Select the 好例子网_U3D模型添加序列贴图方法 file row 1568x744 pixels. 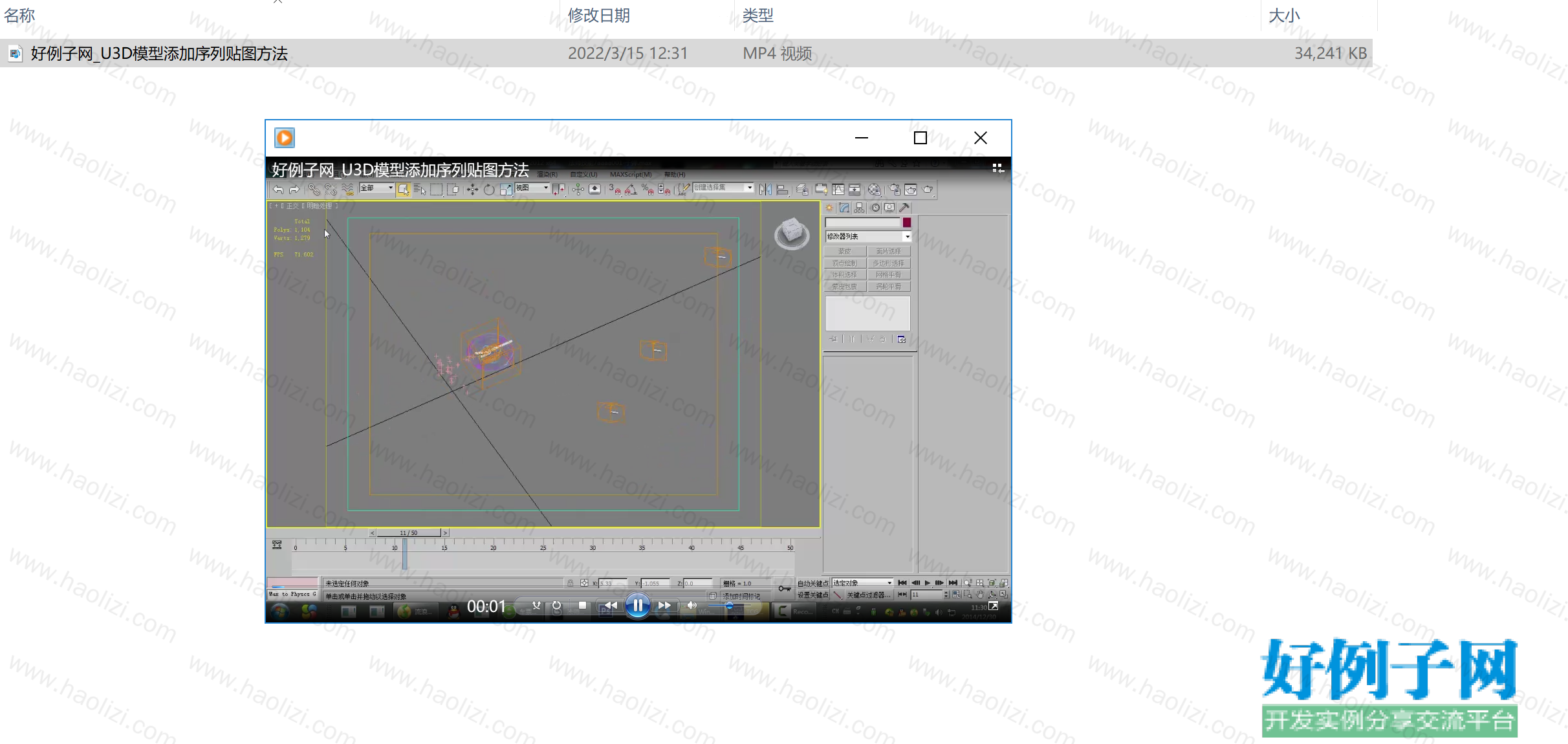[686, 53]
